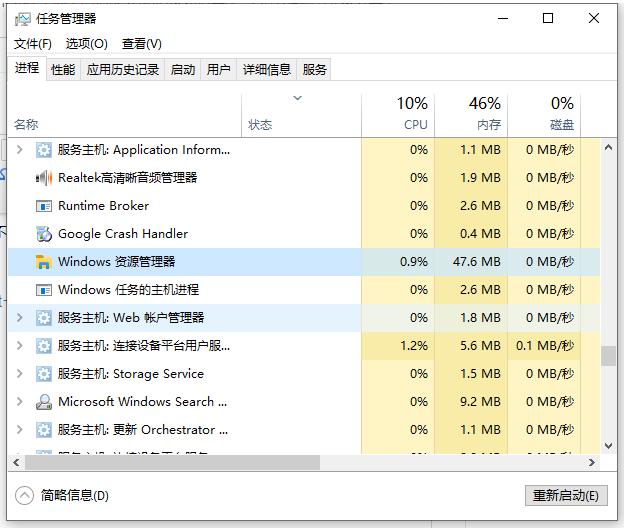Click the Windows 资源管理器 folder icon
The width and height of the screenshot is (624, 528).
[43, 262]
